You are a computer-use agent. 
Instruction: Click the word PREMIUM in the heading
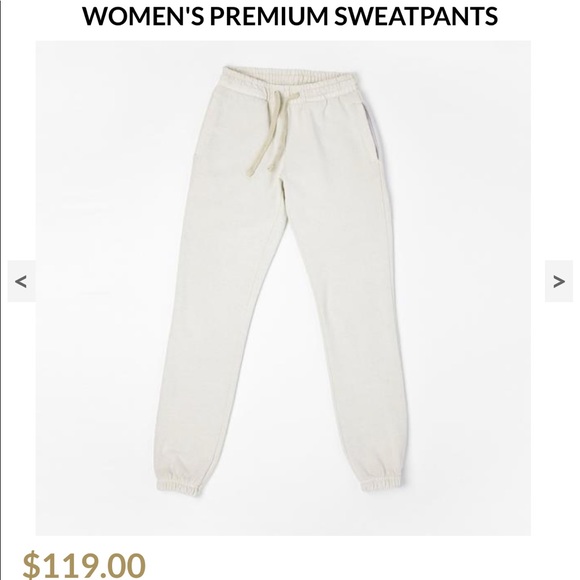(x=270, y=16)
